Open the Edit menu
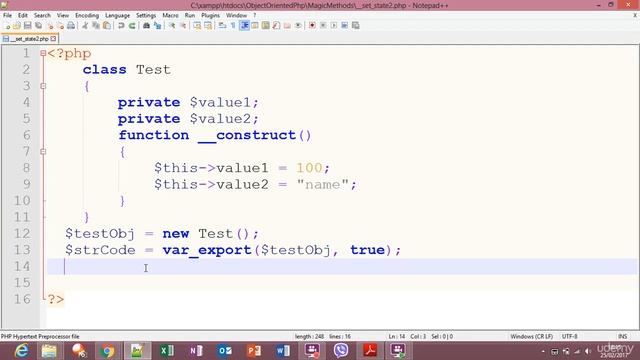 pos(23,16)
